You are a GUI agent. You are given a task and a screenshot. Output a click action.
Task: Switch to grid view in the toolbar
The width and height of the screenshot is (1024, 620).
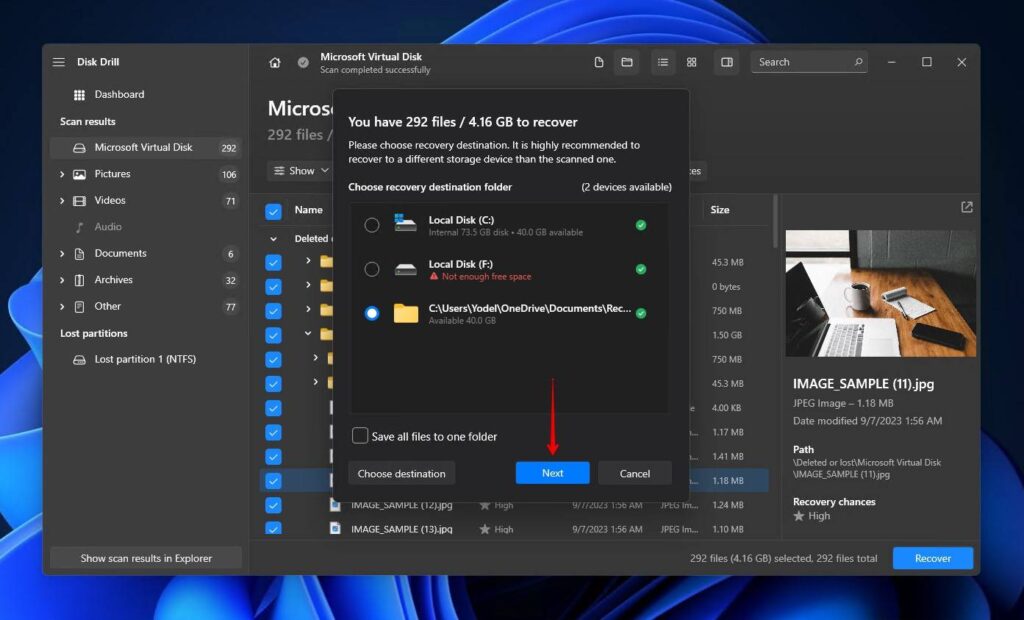691,62
